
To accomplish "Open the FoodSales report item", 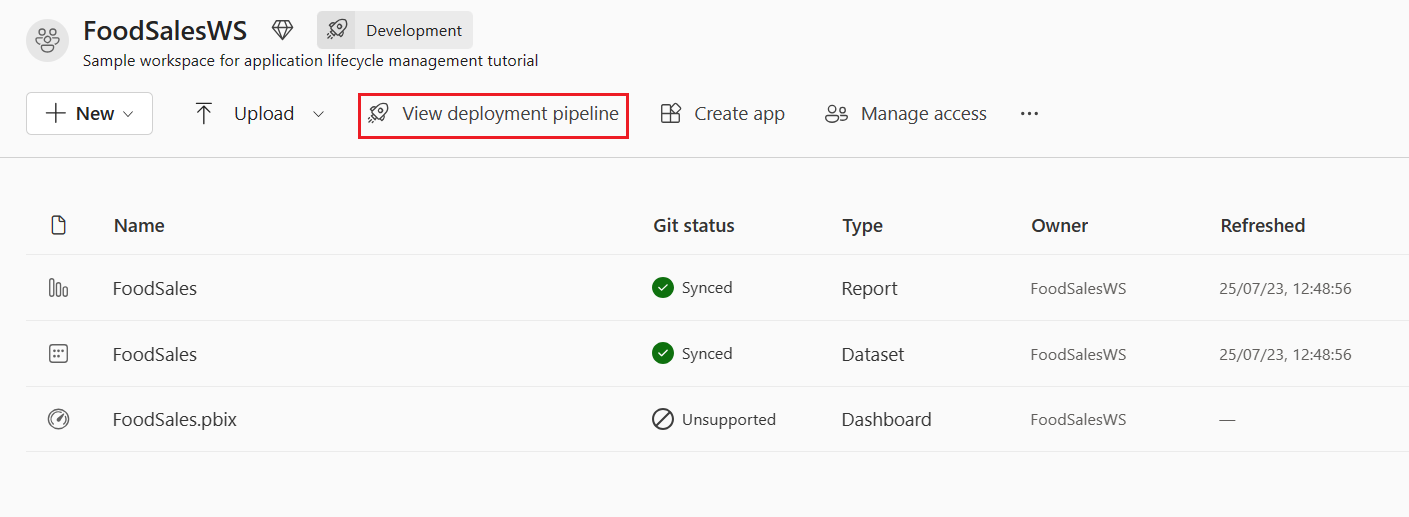I will pos(155,288).
